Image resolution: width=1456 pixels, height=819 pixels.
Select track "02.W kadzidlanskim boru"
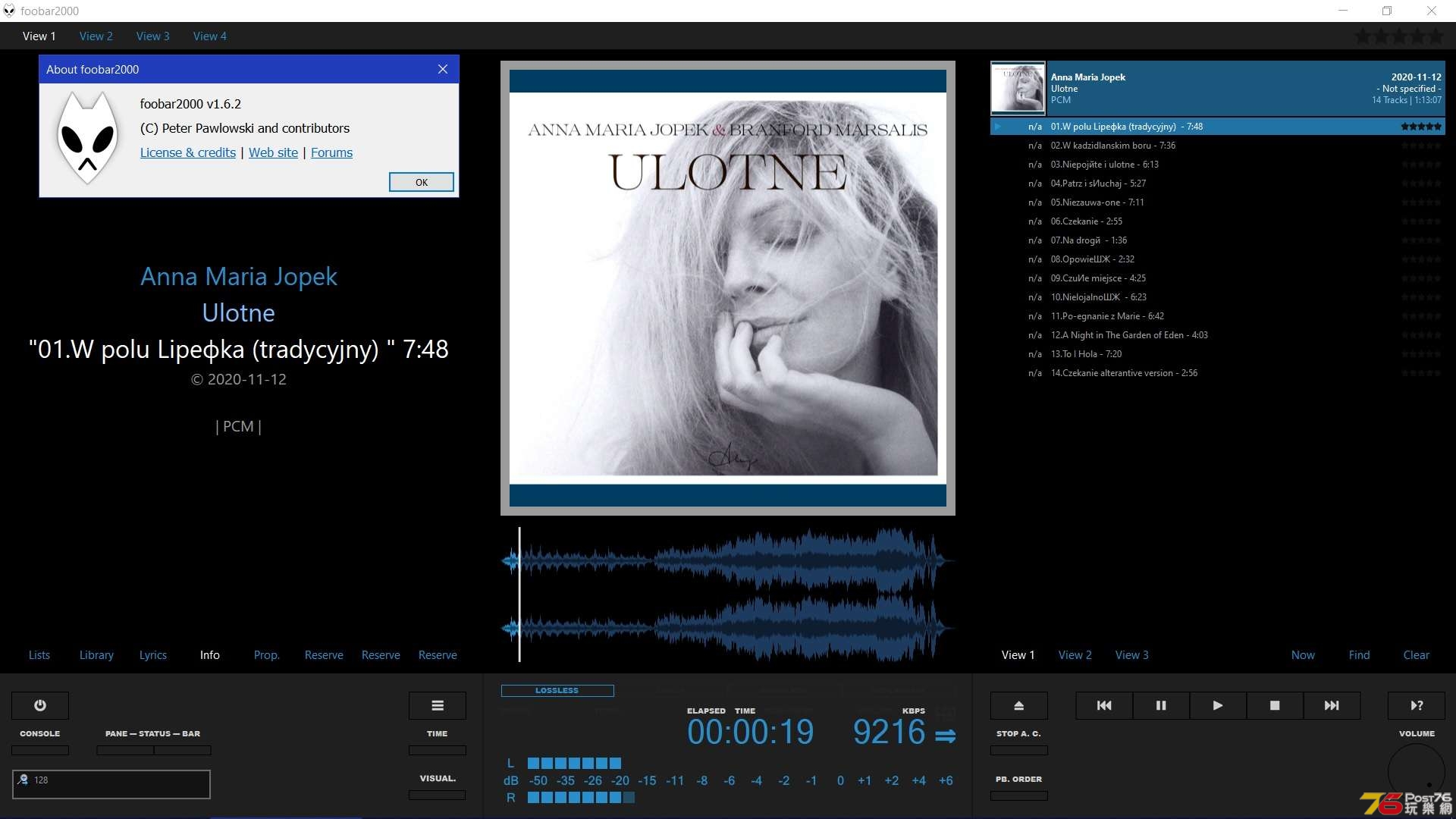pyautogui.click(x=1218, y=146)
